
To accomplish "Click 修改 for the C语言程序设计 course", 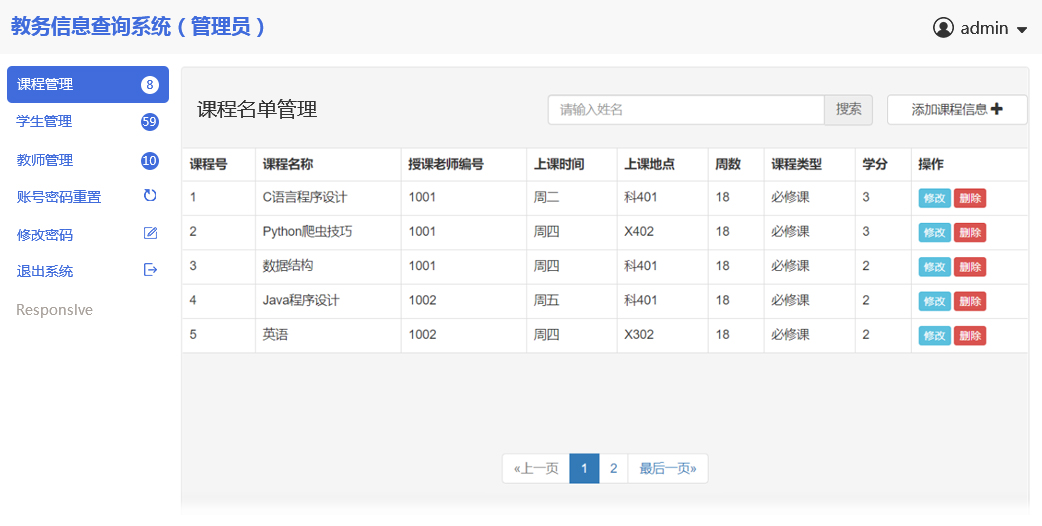I will (934, 198).
